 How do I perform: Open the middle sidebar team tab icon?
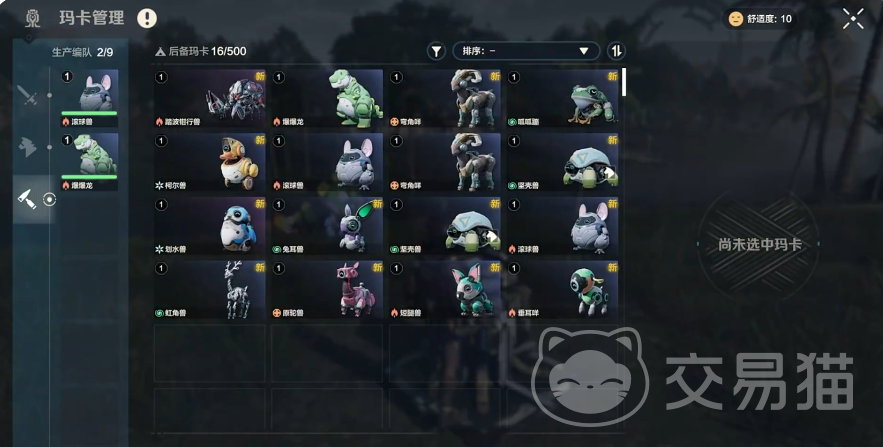(27, 147)
